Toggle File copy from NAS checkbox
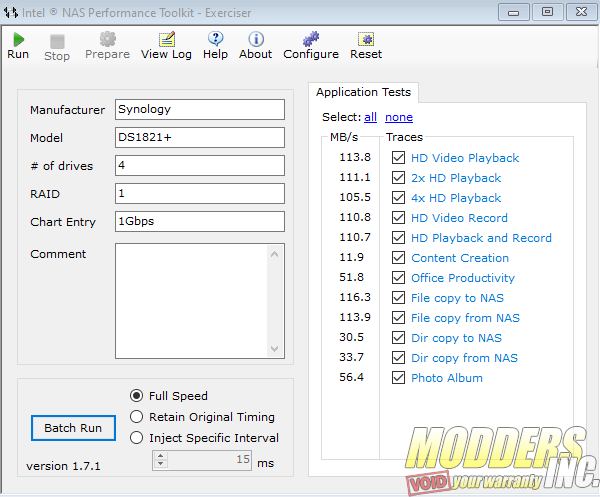The width and height of the screenshot is (600, 497). click(x=398, y=318)
